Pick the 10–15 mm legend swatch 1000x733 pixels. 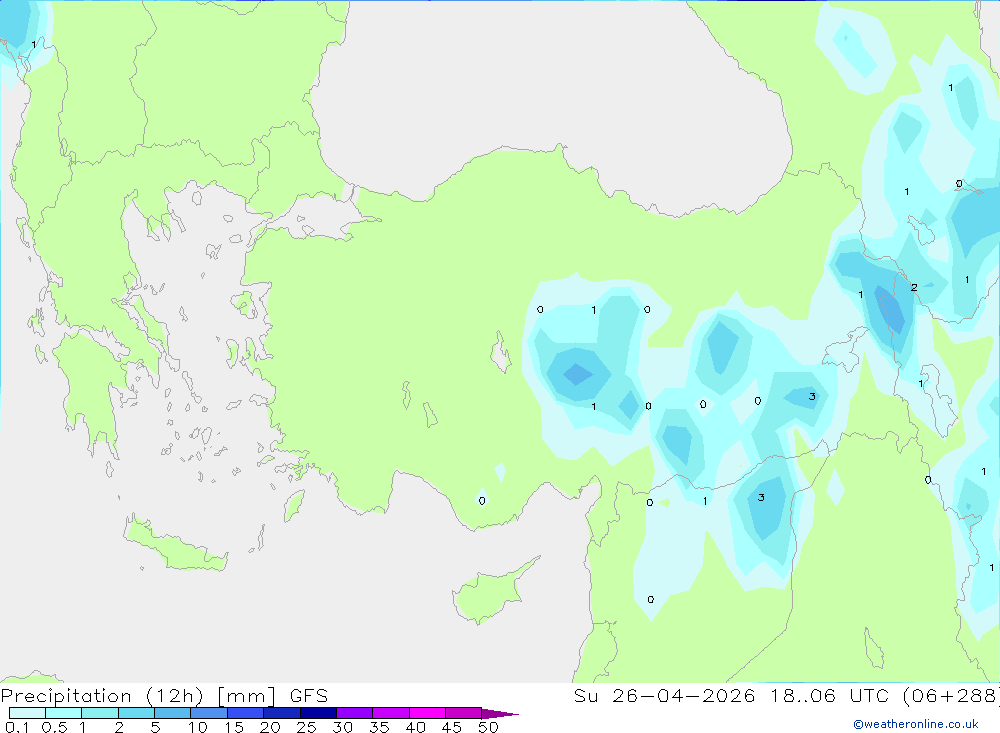click(209, 713)
